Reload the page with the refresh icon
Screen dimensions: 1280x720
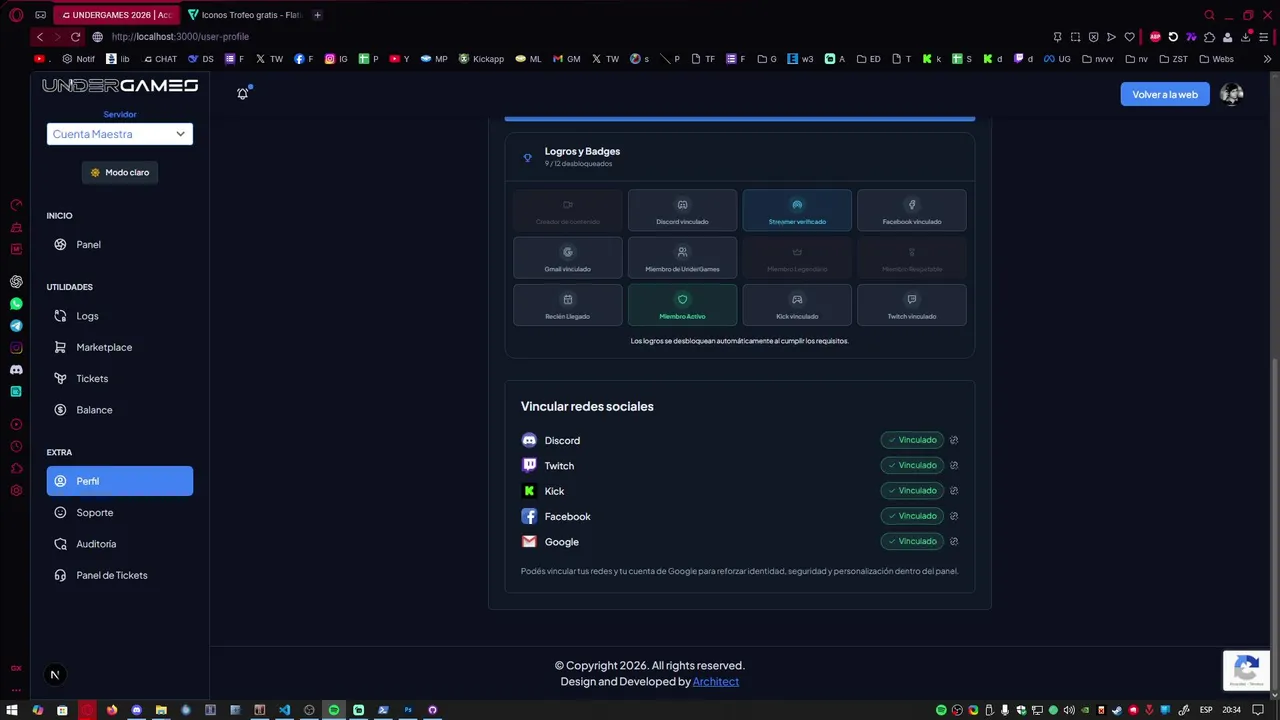click(x=75, y=37)
